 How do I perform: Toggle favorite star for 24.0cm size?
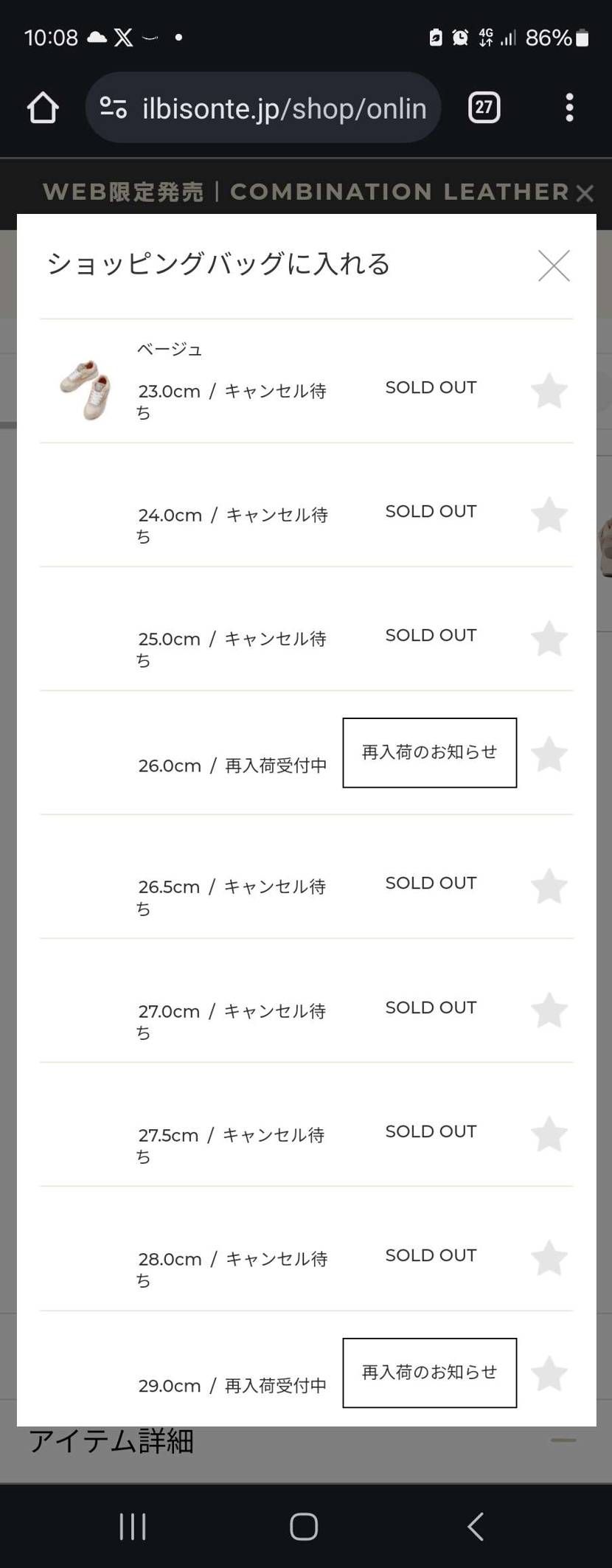549,515
